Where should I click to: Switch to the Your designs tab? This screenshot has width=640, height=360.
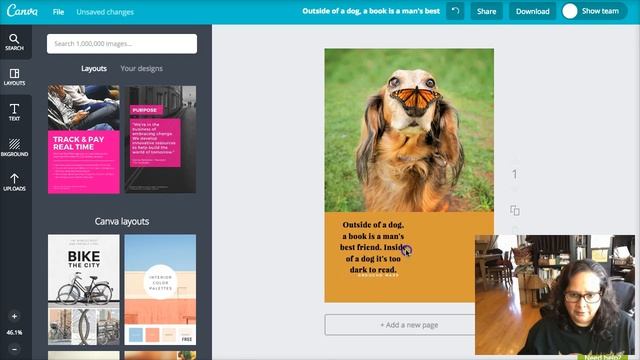[142, 69]
